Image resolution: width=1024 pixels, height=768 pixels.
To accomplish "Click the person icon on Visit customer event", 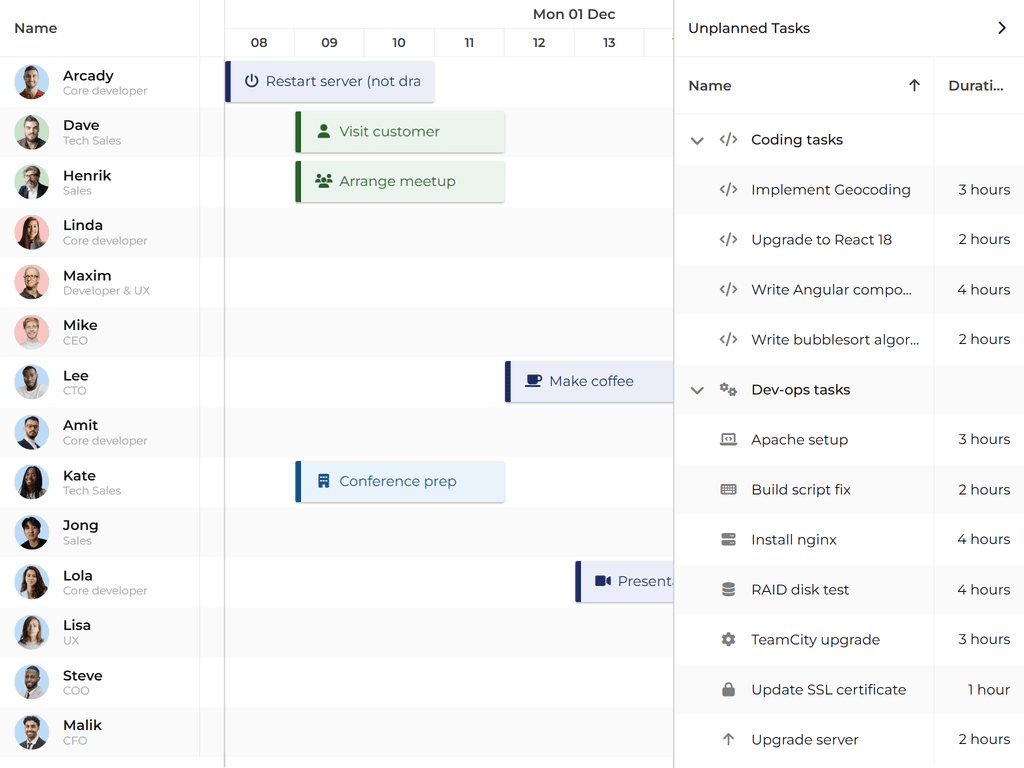I will click(323, 131).
